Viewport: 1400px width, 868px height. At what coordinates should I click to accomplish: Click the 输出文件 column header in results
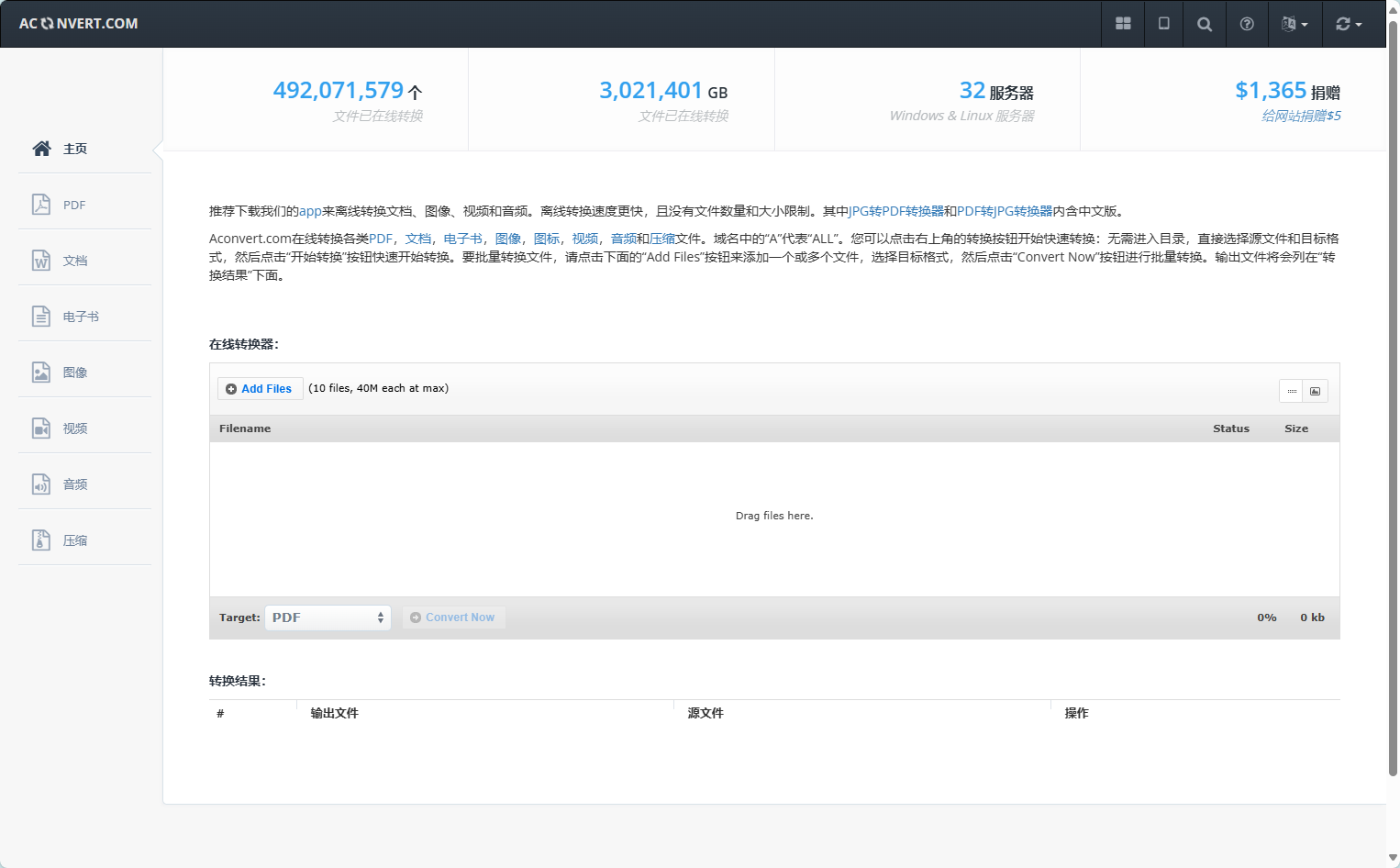coord(334,713)
